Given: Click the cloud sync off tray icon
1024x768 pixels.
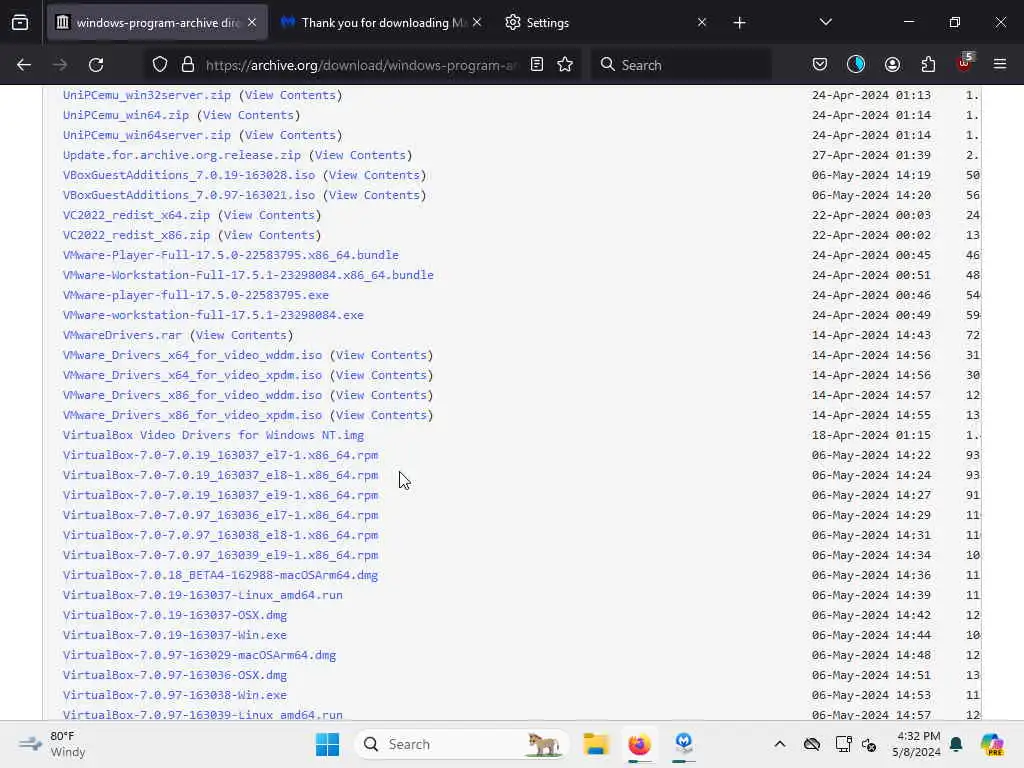Looking at the screenshot, I should [x=812, y=744].
